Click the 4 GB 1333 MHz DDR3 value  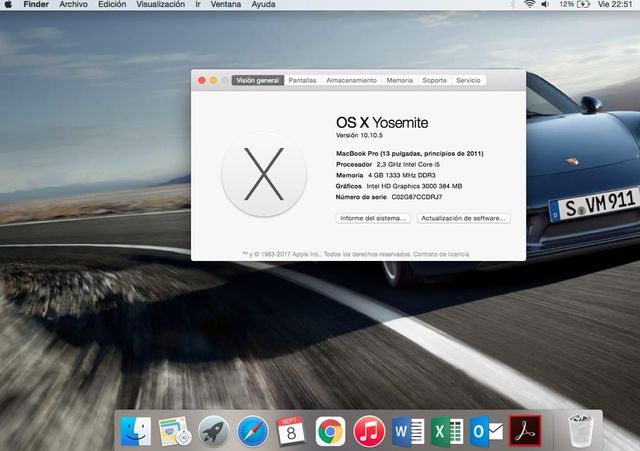tap(402, 175)
